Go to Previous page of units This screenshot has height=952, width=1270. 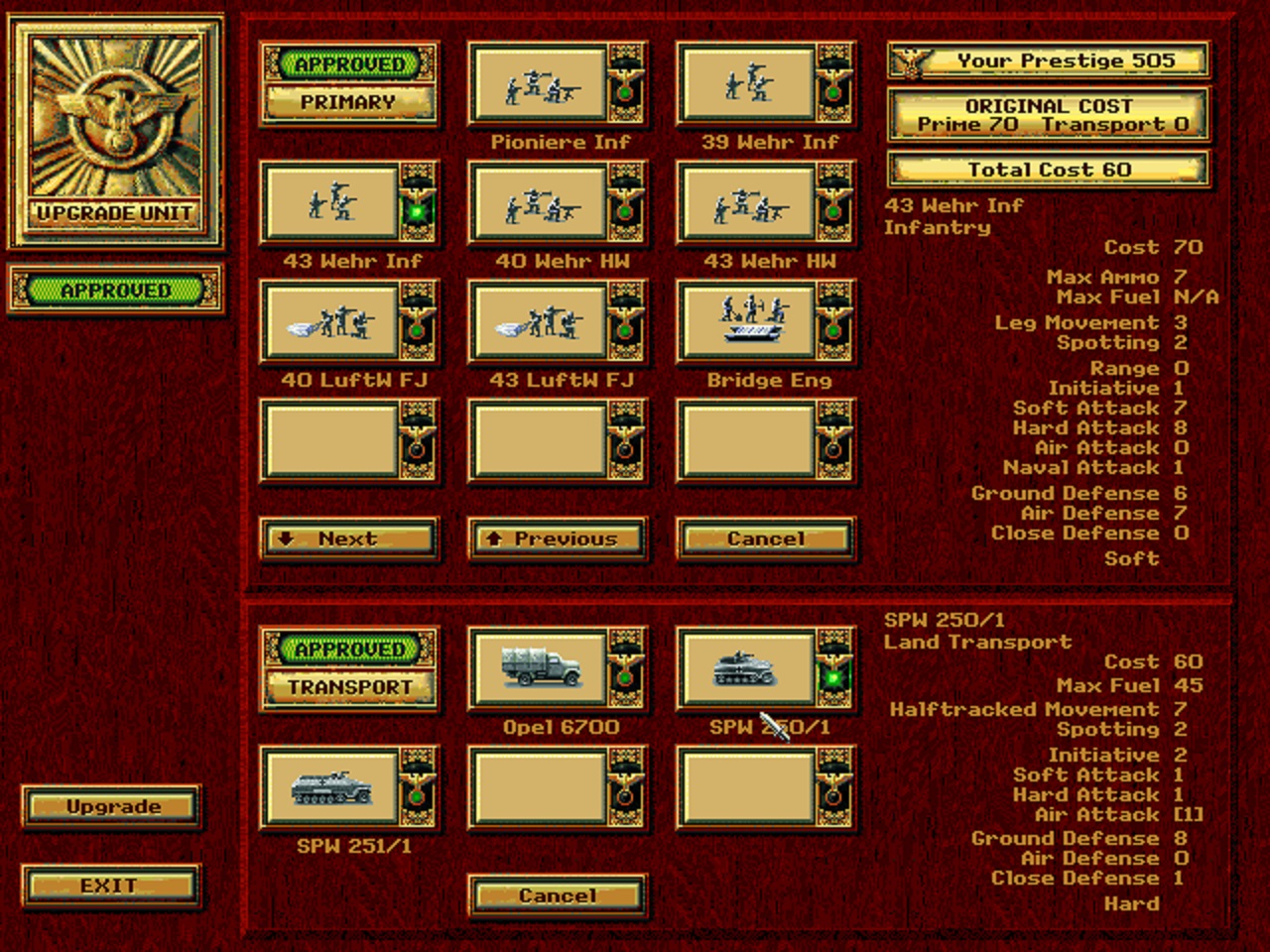tap(558, 539)
